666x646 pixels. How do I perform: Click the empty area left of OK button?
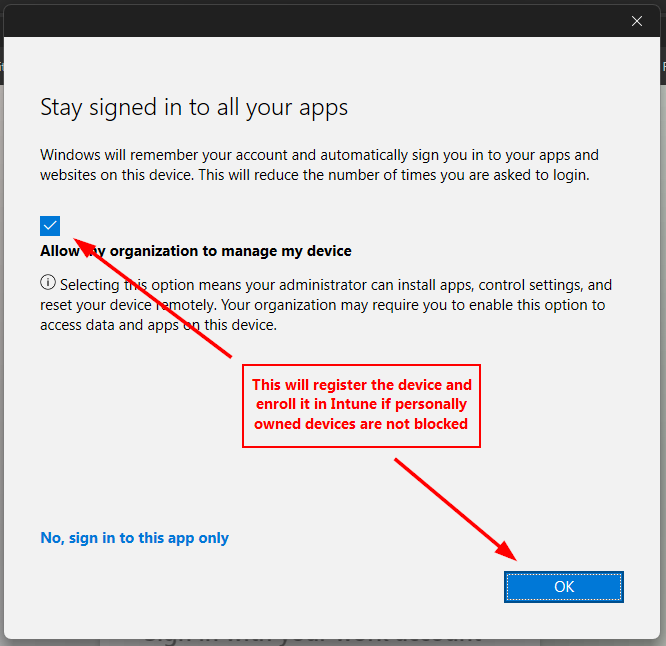300,587
